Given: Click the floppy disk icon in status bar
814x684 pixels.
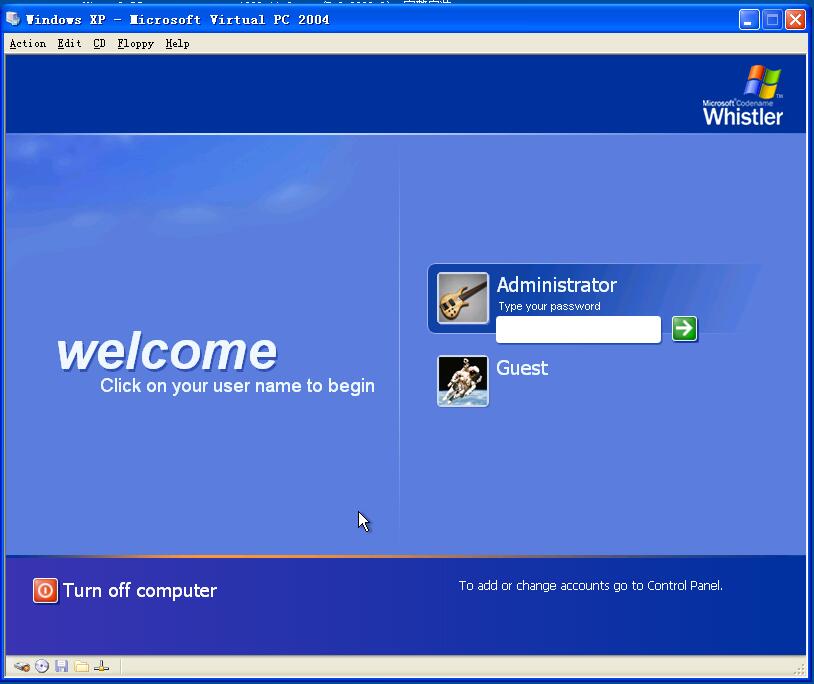Looking at the screenshot, I should coord(61,666).
